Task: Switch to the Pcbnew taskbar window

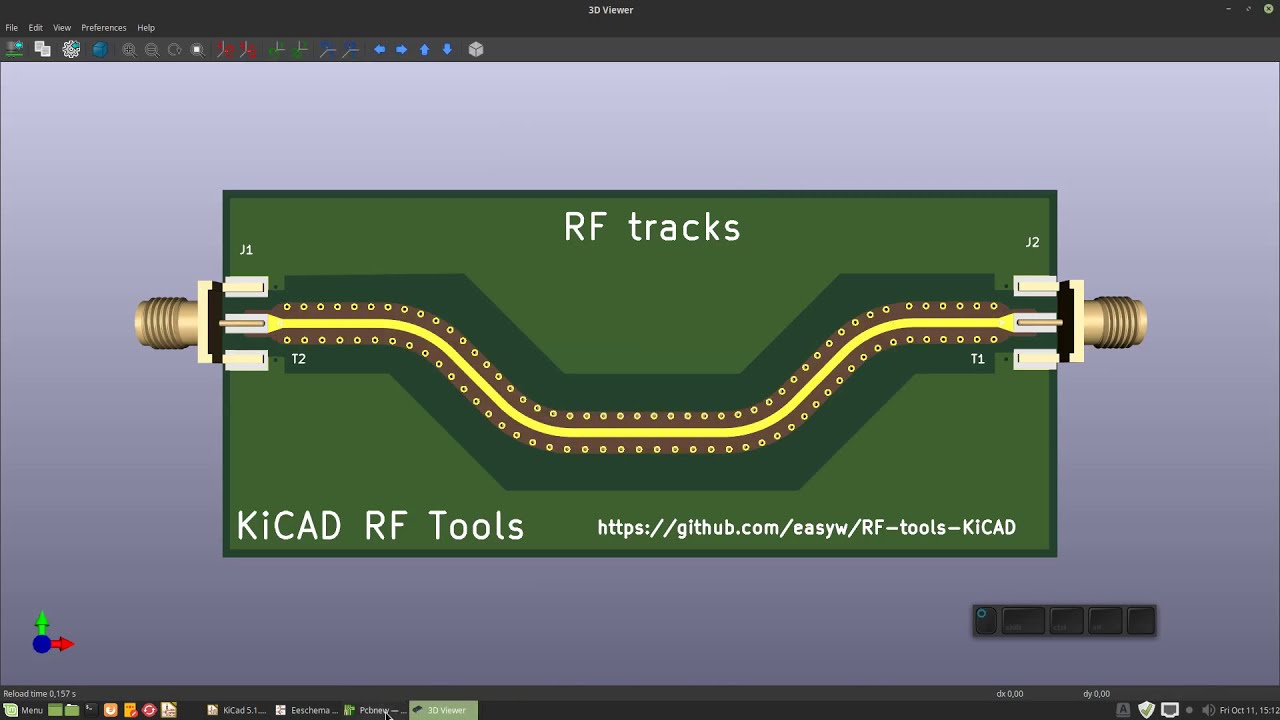Action: (x=375, y=710)
